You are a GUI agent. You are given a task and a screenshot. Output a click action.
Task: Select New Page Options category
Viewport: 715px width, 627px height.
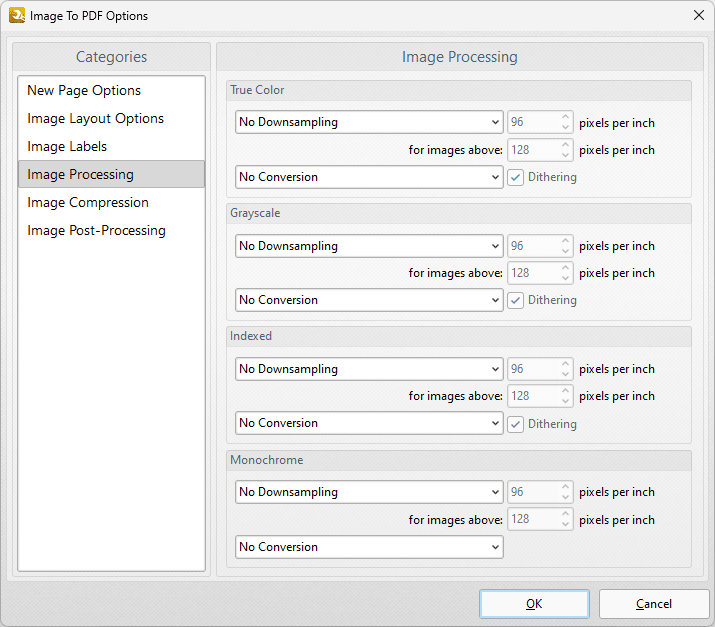84,90
